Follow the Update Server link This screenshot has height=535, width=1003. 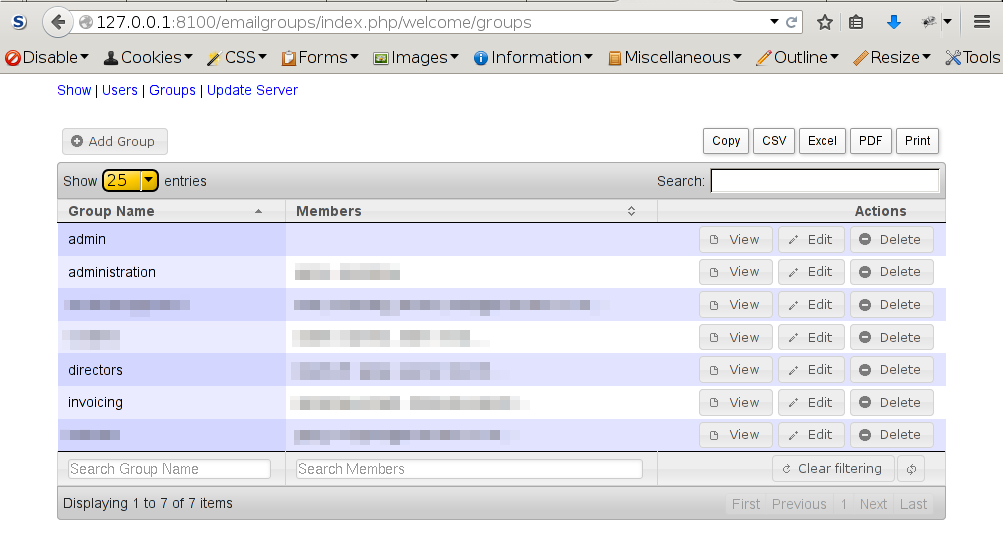[x=252, y=90]
